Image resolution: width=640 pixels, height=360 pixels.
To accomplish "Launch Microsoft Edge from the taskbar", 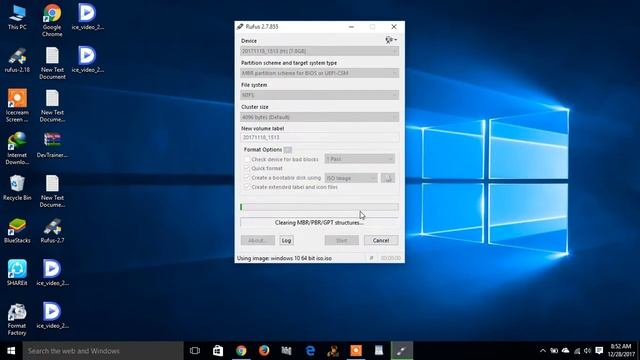I will tap(310, 351).
